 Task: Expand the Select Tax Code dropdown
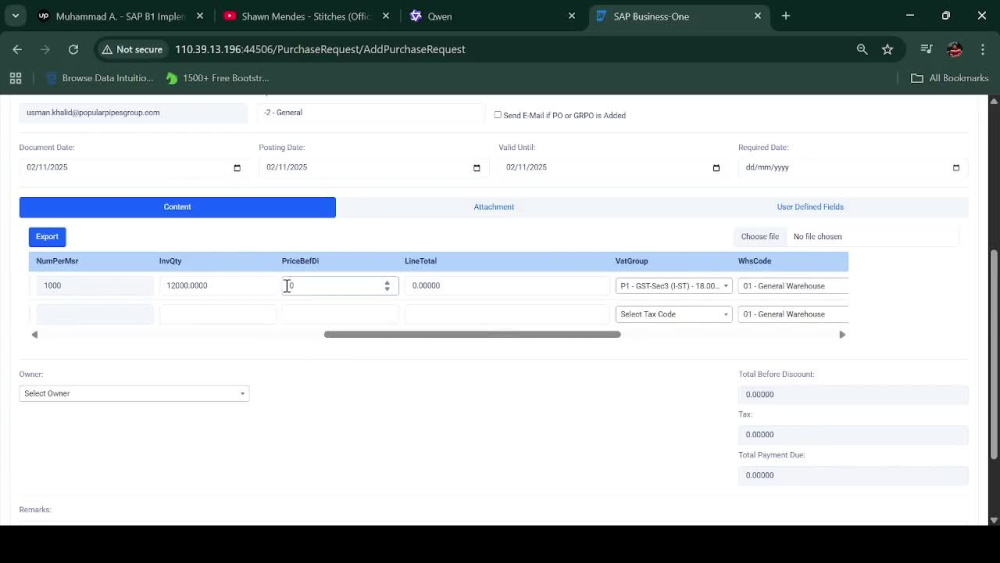point(673,314)
